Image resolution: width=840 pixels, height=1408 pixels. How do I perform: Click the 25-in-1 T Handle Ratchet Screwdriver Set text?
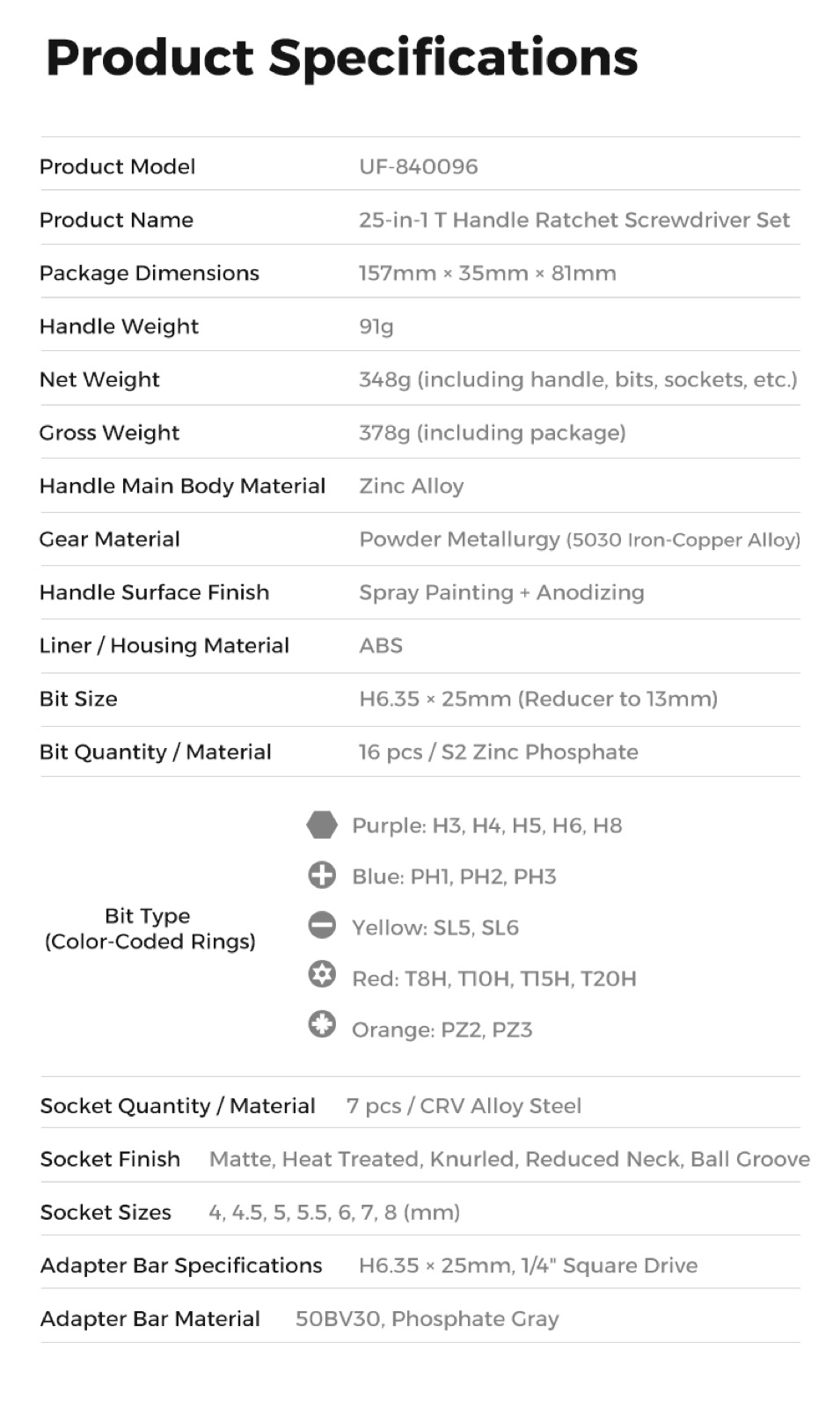(574, 220)
